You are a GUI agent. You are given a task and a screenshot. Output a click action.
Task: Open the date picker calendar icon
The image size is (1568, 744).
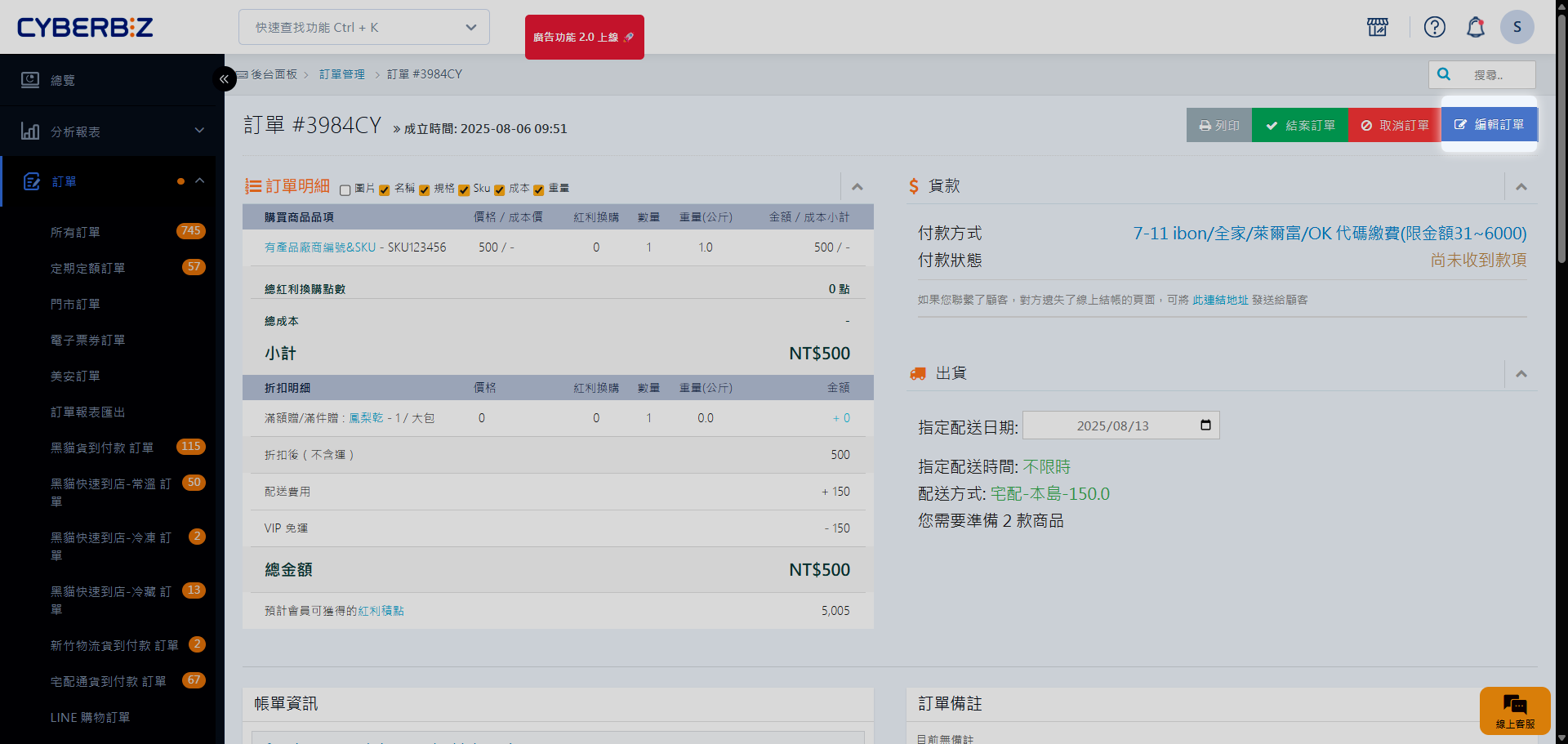click(x=1205, y=425)
